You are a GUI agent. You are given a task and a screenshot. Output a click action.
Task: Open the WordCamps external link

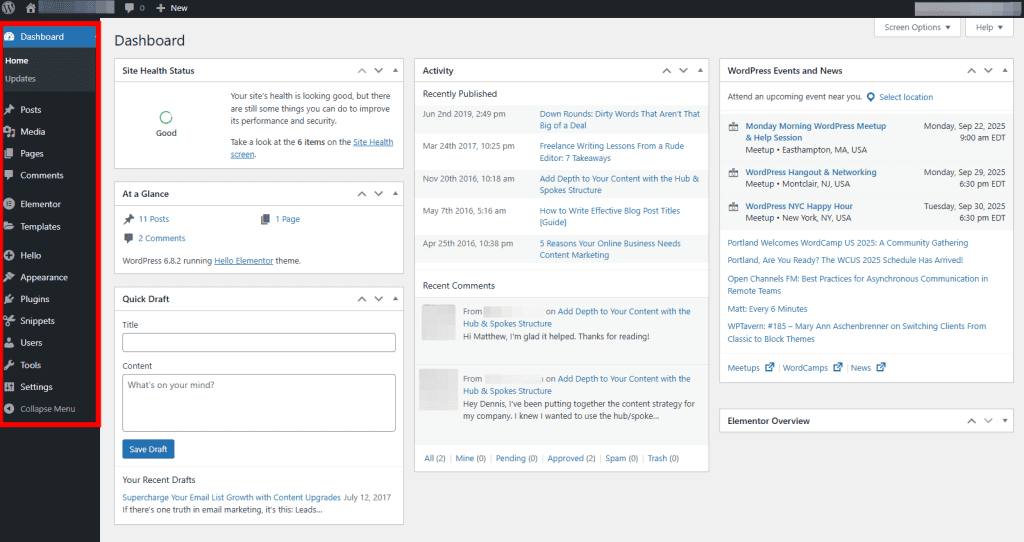click(x=812, y=368)
